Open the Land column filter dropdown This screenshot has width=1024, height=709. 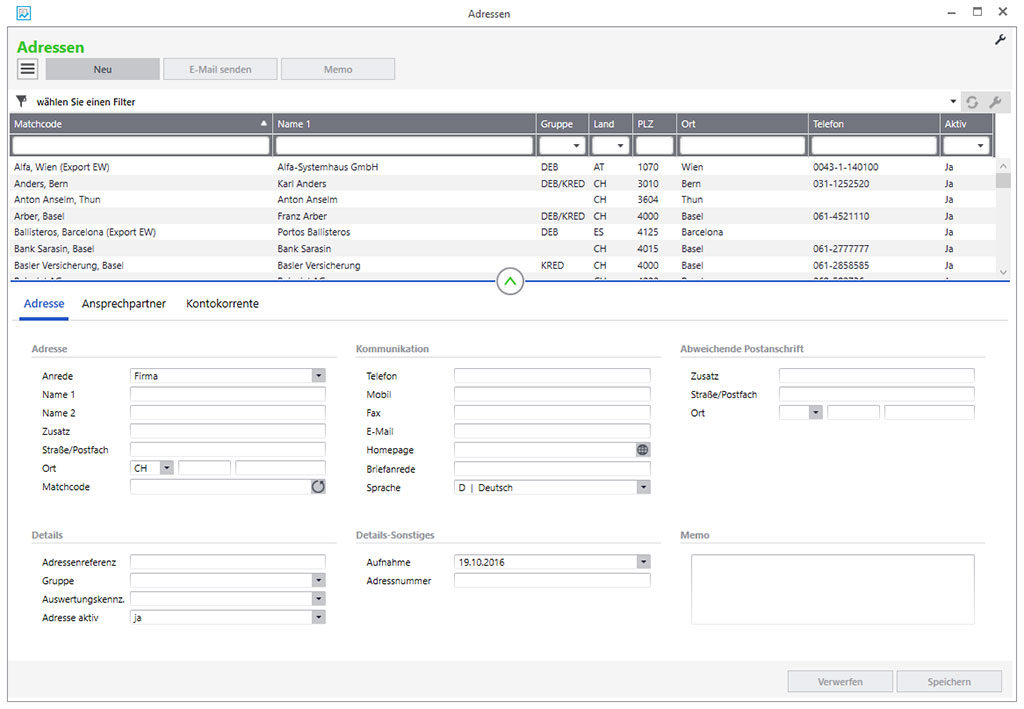click(x=620, y=146)
